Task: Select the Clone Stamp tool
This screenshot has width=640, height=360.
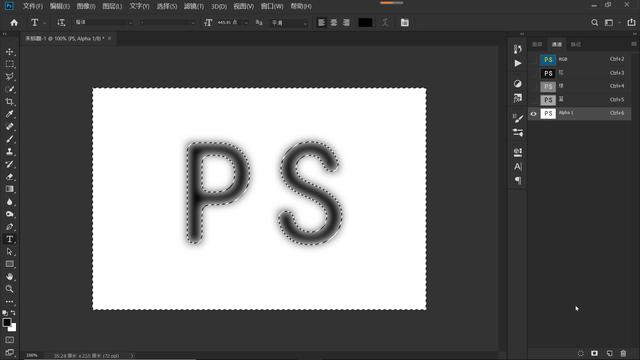Action: click(9, 152)
